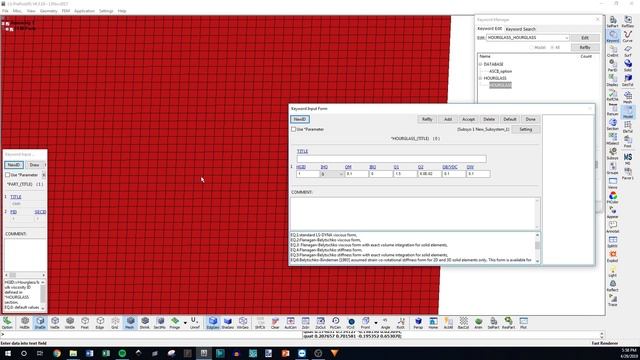Click the QM value field

click(x=356, y=174)
